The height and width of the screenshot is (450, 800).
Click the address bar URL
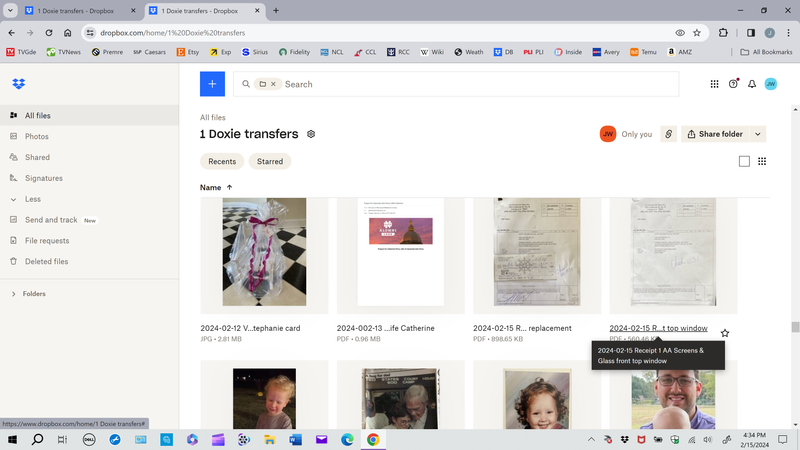coord(172,33)
